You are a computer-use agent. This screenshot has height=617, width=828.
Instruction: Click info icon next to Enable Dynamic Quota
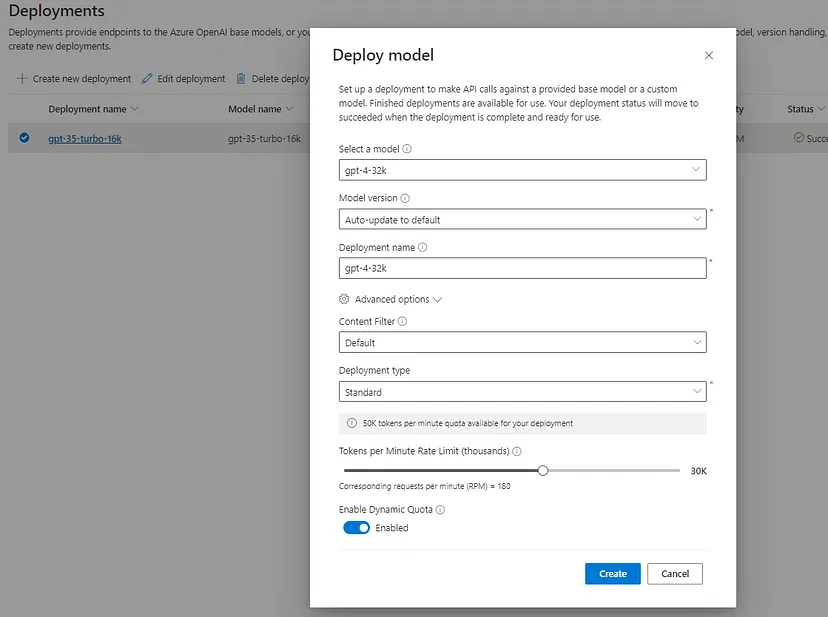[440, 510]
